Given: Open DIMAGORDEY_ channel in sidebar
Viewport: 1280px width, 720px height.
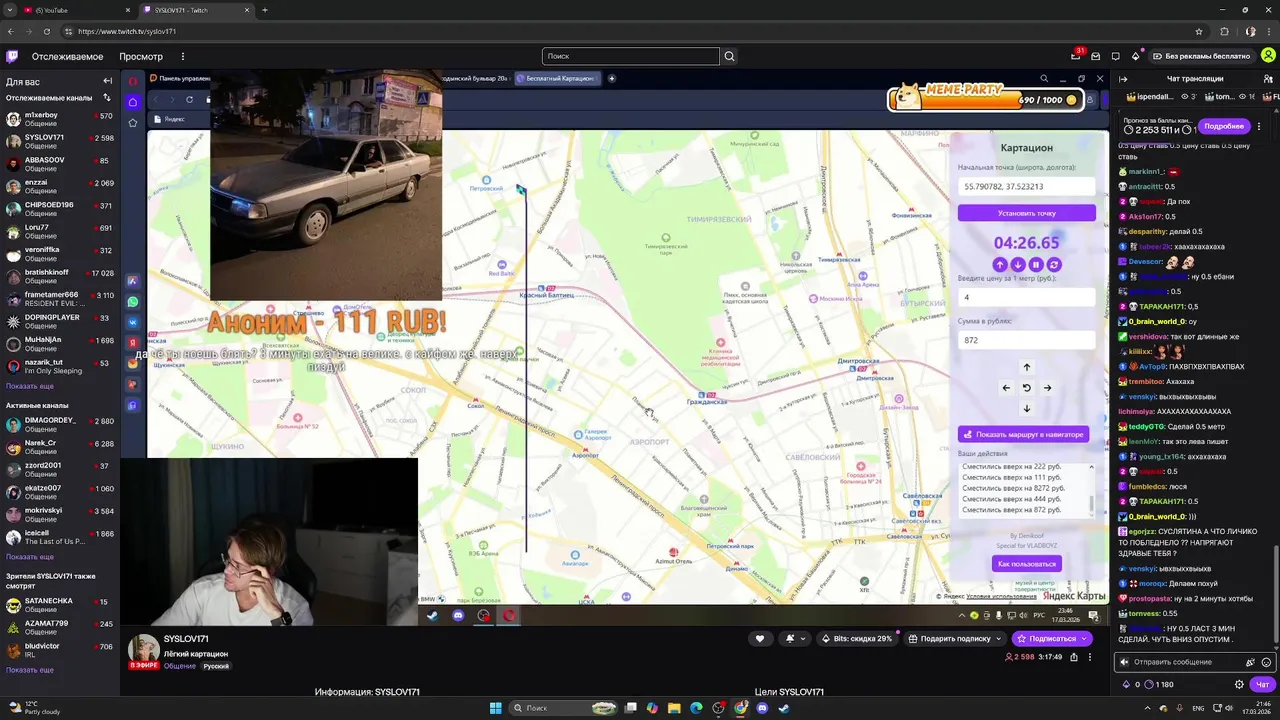Looking at the screenshot, I should [x=60, y=424].
